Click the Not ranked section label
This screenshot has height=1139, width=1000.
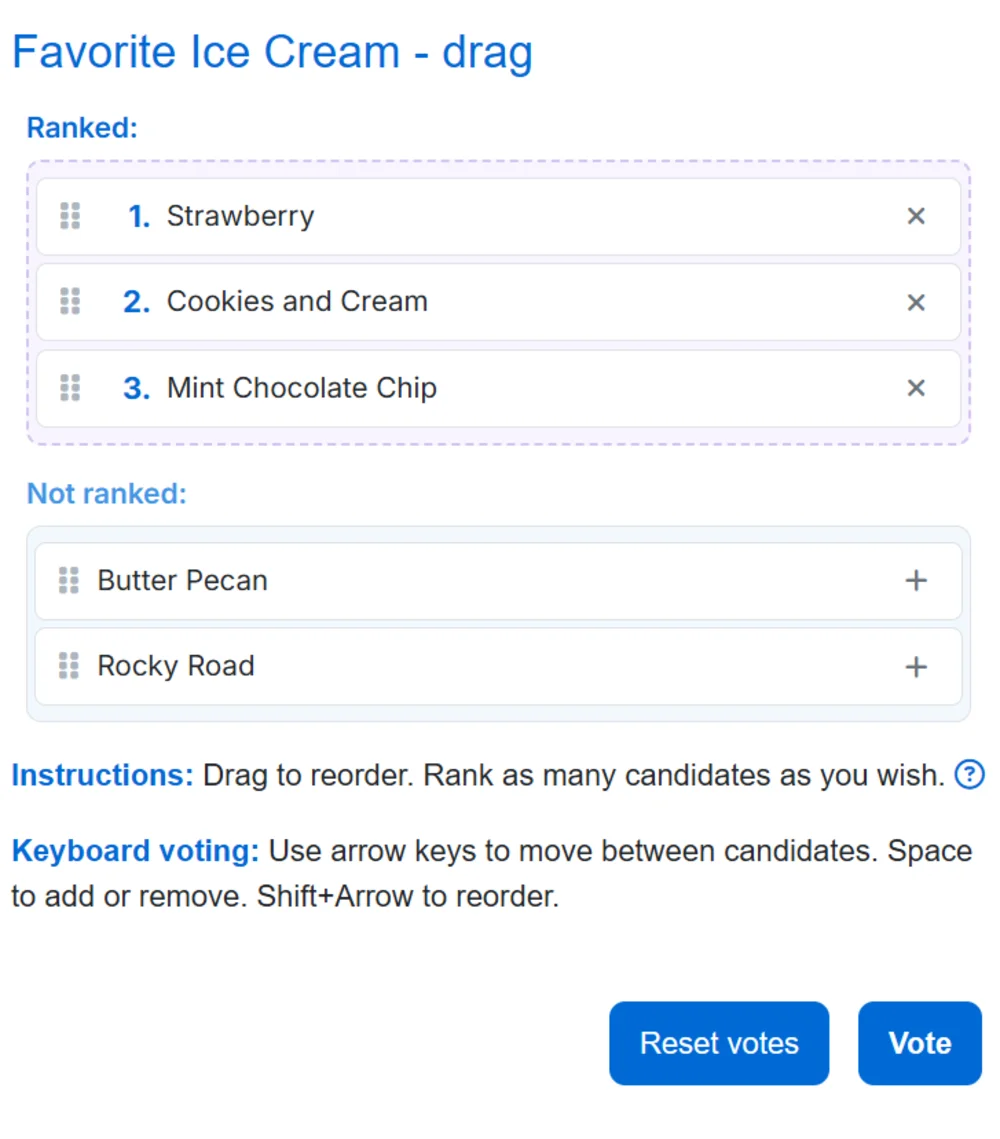[105, 493]
